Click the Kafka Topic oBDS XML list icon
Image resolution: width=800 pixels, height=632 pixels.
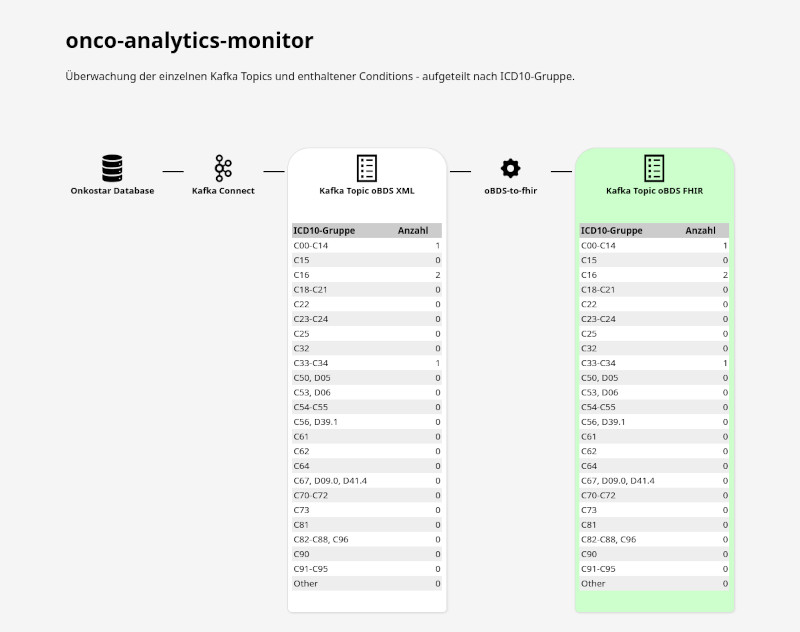(x=367, y=168)
